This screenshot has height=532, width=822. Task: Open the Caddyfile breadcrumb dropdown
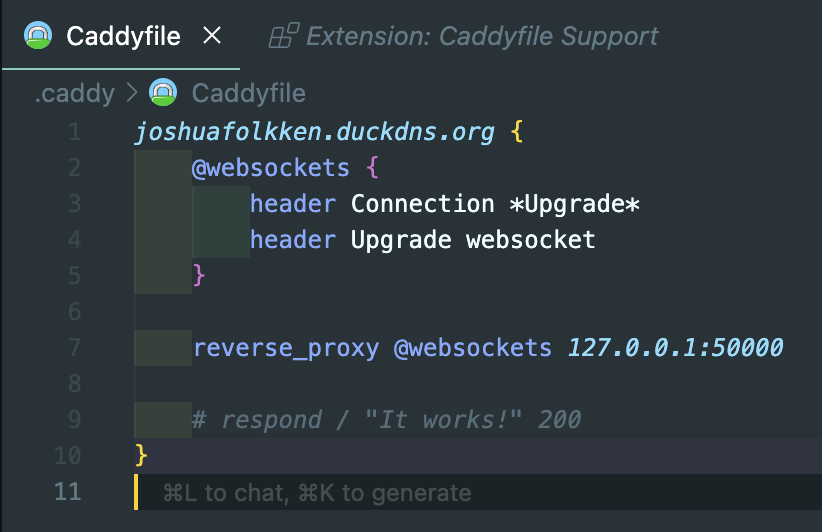tap(247, 94)
